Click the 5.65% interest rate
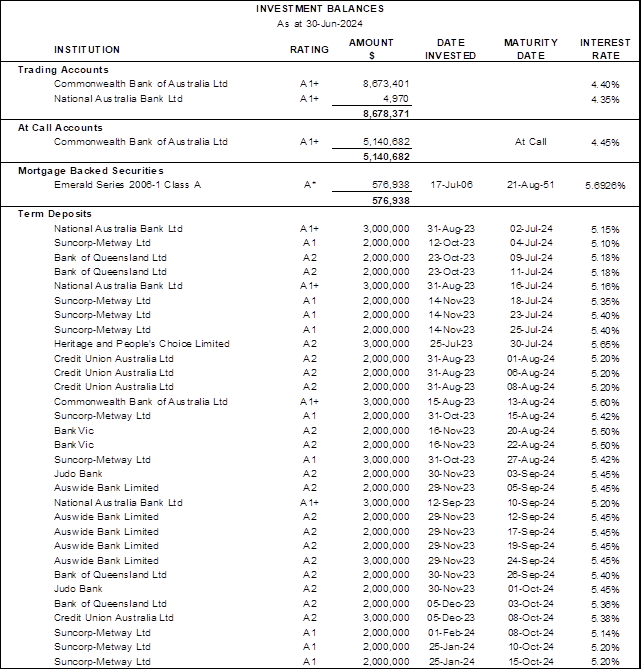 click(x=605, y=345)
